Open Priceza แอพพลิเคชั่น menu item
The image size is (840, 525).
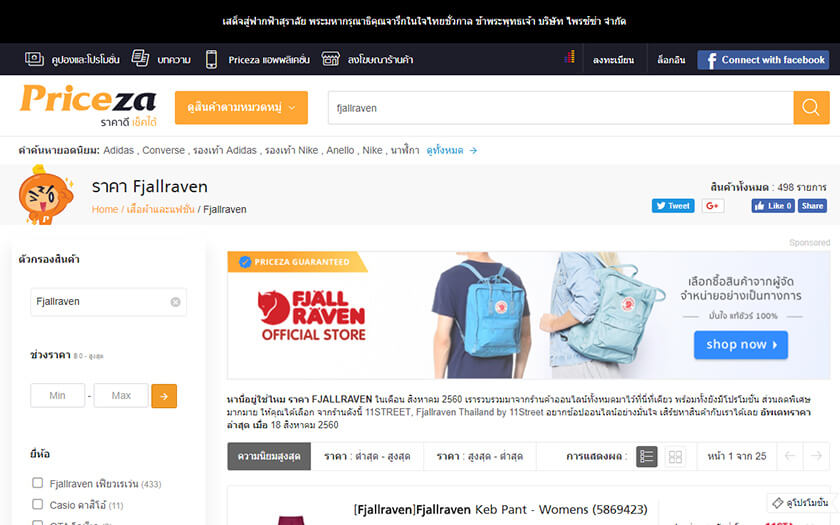tap(269, 59)
